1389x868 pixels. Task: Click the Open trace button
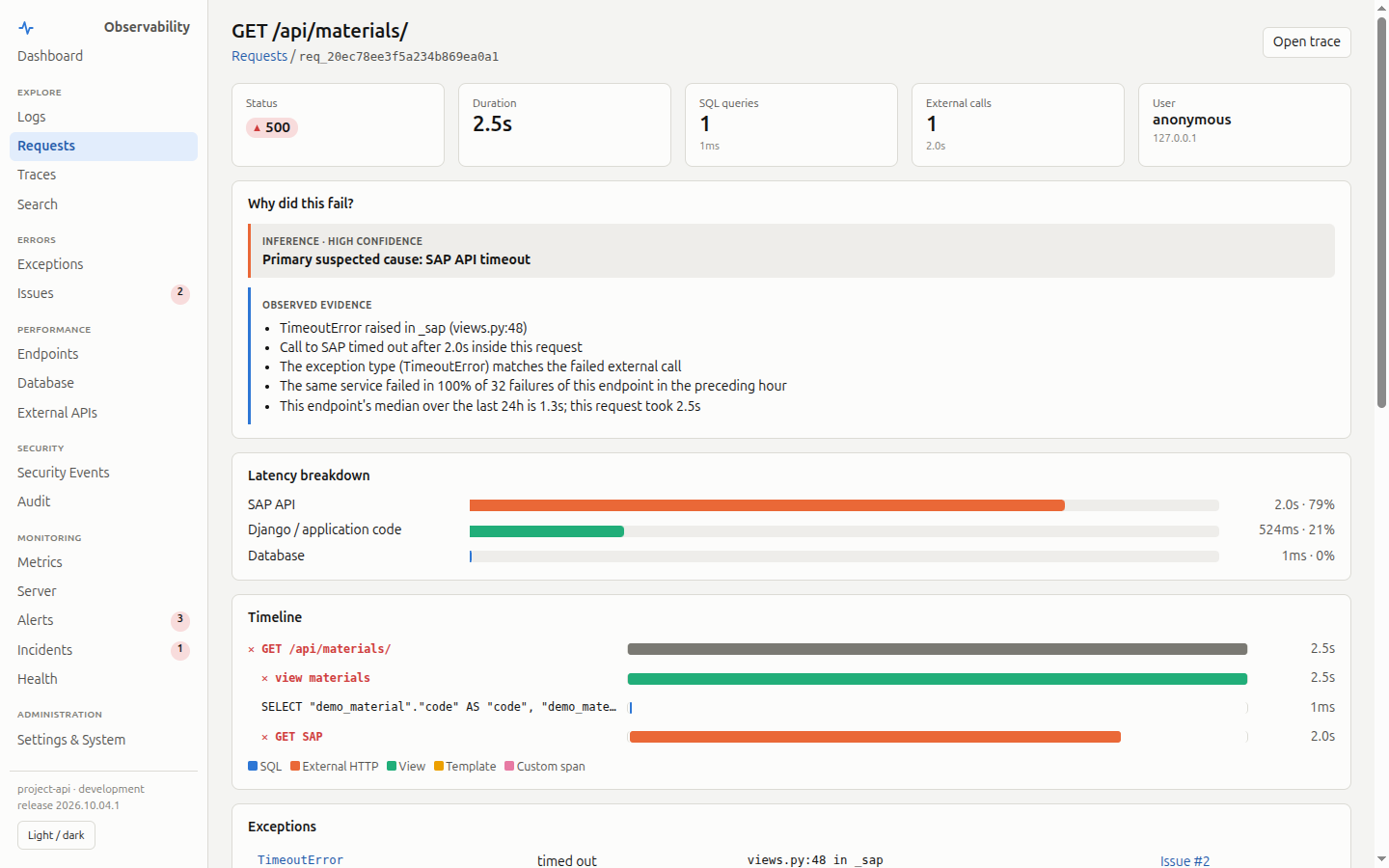[x=1307, y=41]
